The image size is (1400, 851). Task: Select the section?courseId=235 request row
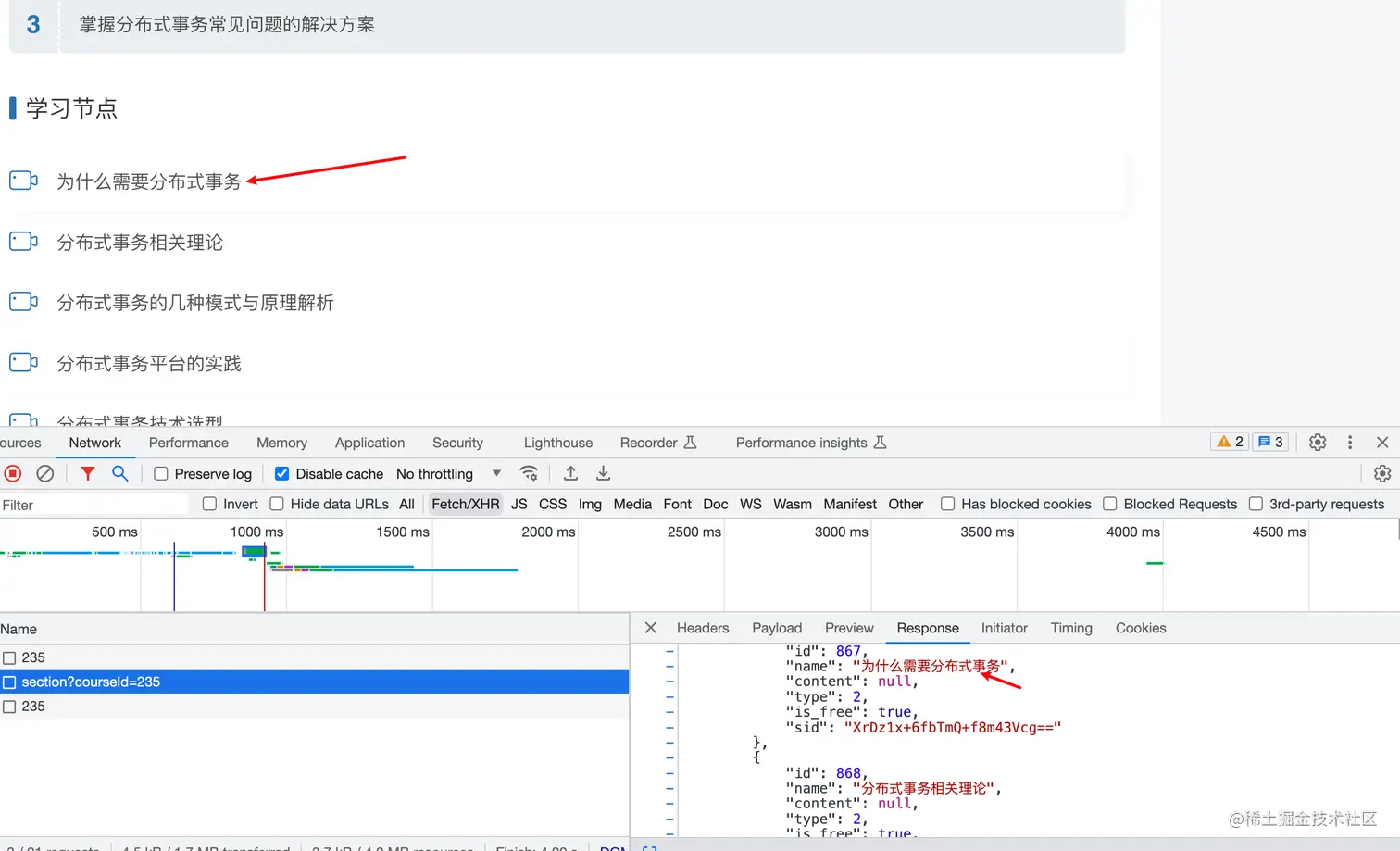[315, 682]
